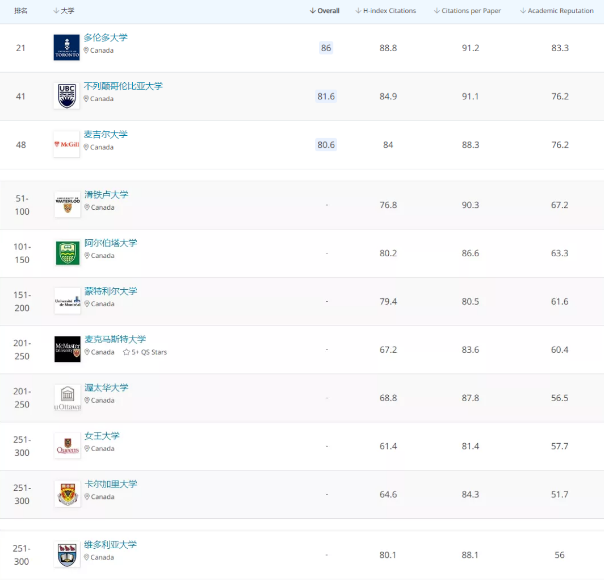604x580 pixels.
Task: Click the Queen's University logo
Action: [x=67, y=446]
